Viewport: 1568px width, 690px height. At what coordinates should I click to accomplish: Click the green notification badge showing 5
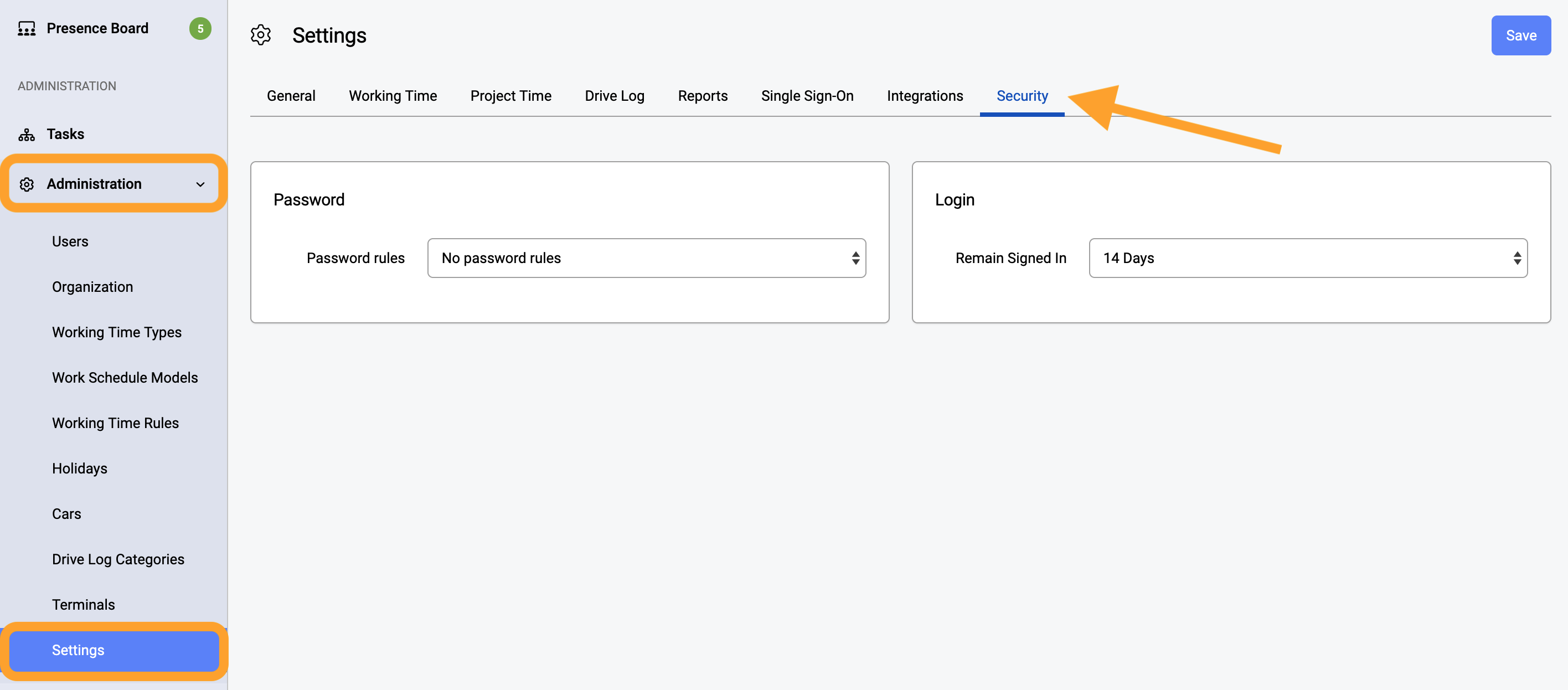pyautogui.click(x=200, y=29)
